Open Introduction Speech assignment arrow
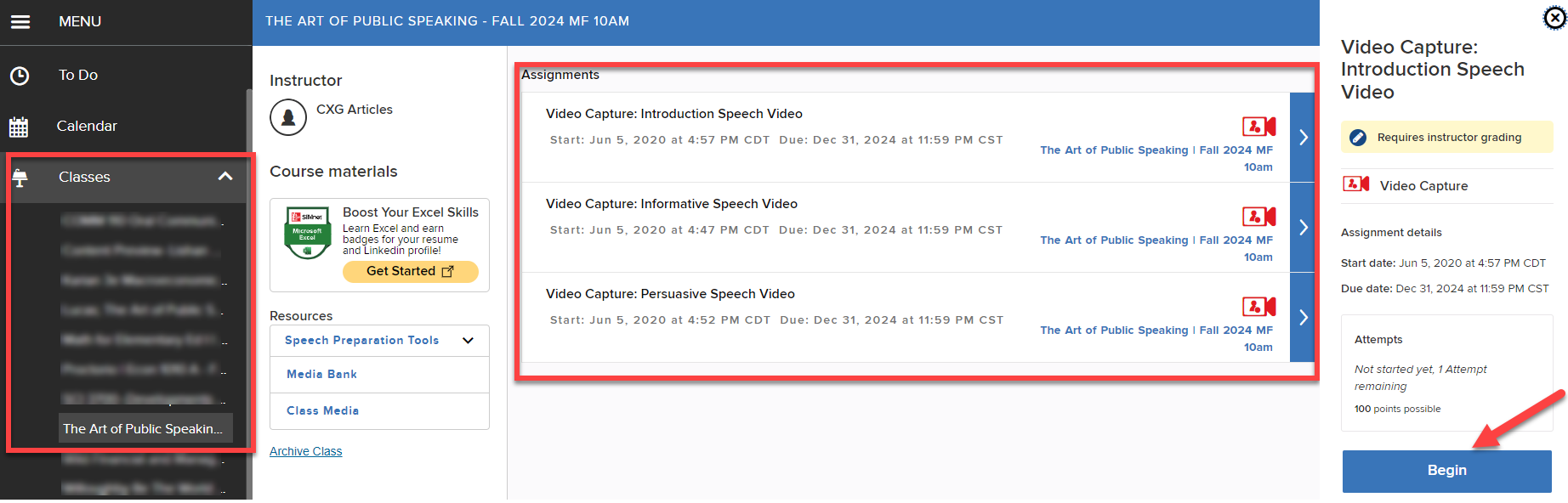The image size is (1568, 503). point(1303,138)
